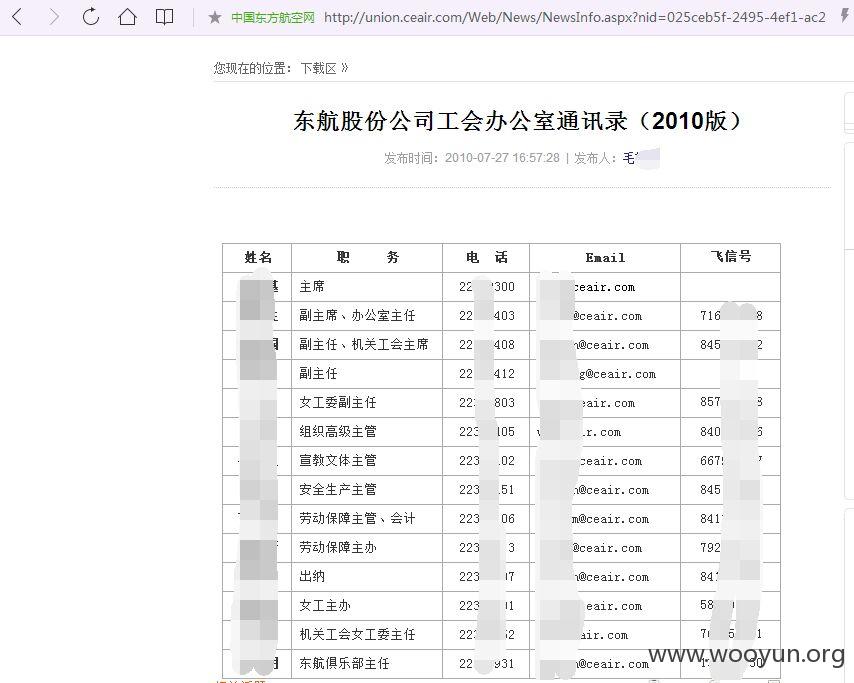Click the 飞信号 column header
The width and height of the screenshot is (854, 683).
point(730,256)
